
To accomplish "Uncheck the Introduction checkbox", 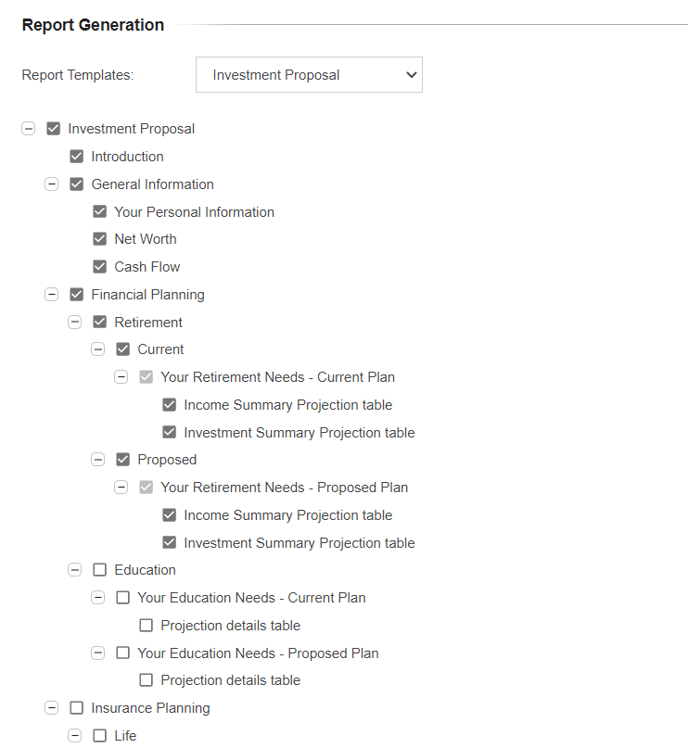I will pos(77,157).
